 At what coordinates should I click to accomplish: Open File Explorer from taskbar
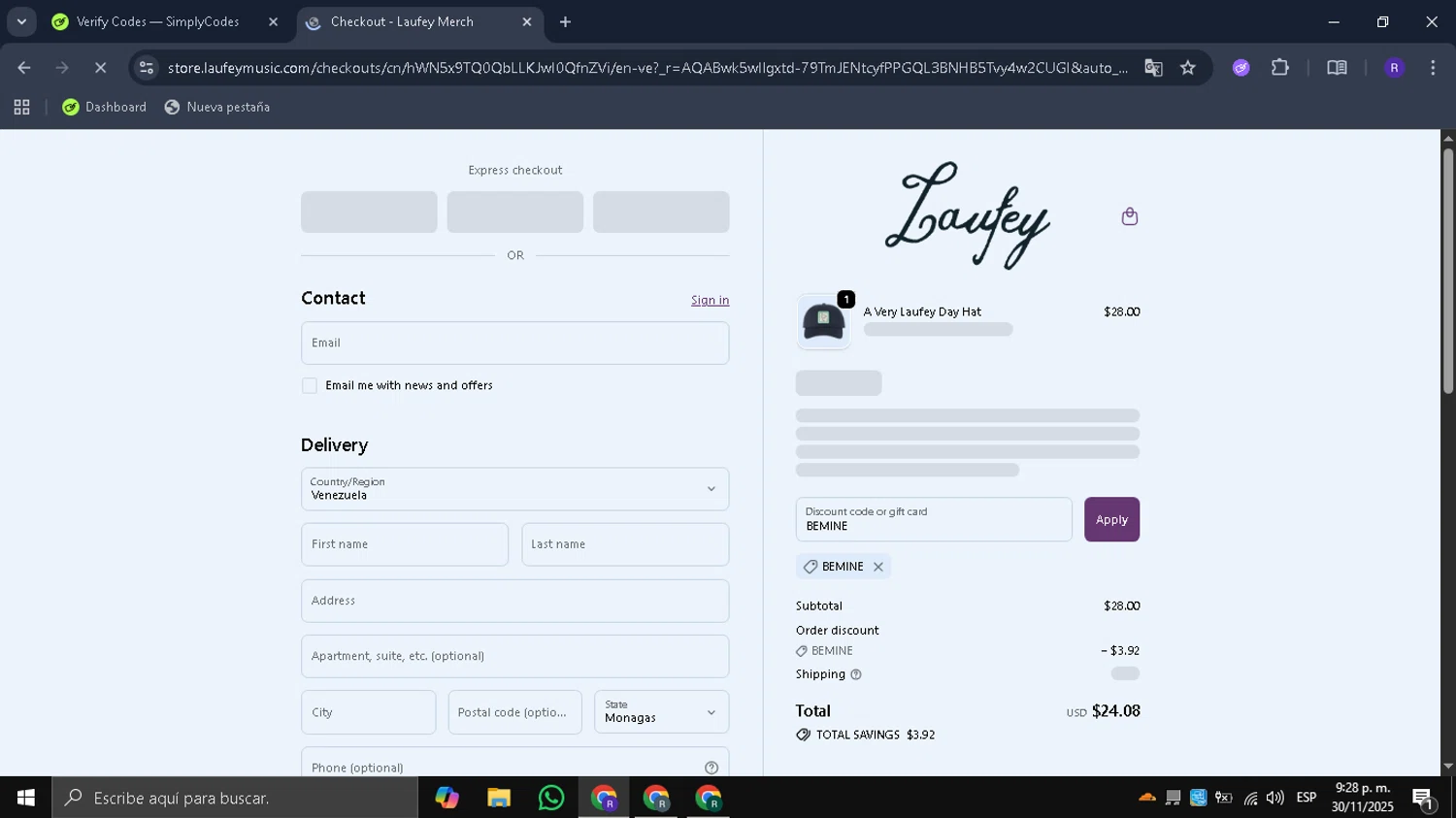point(499,798)
